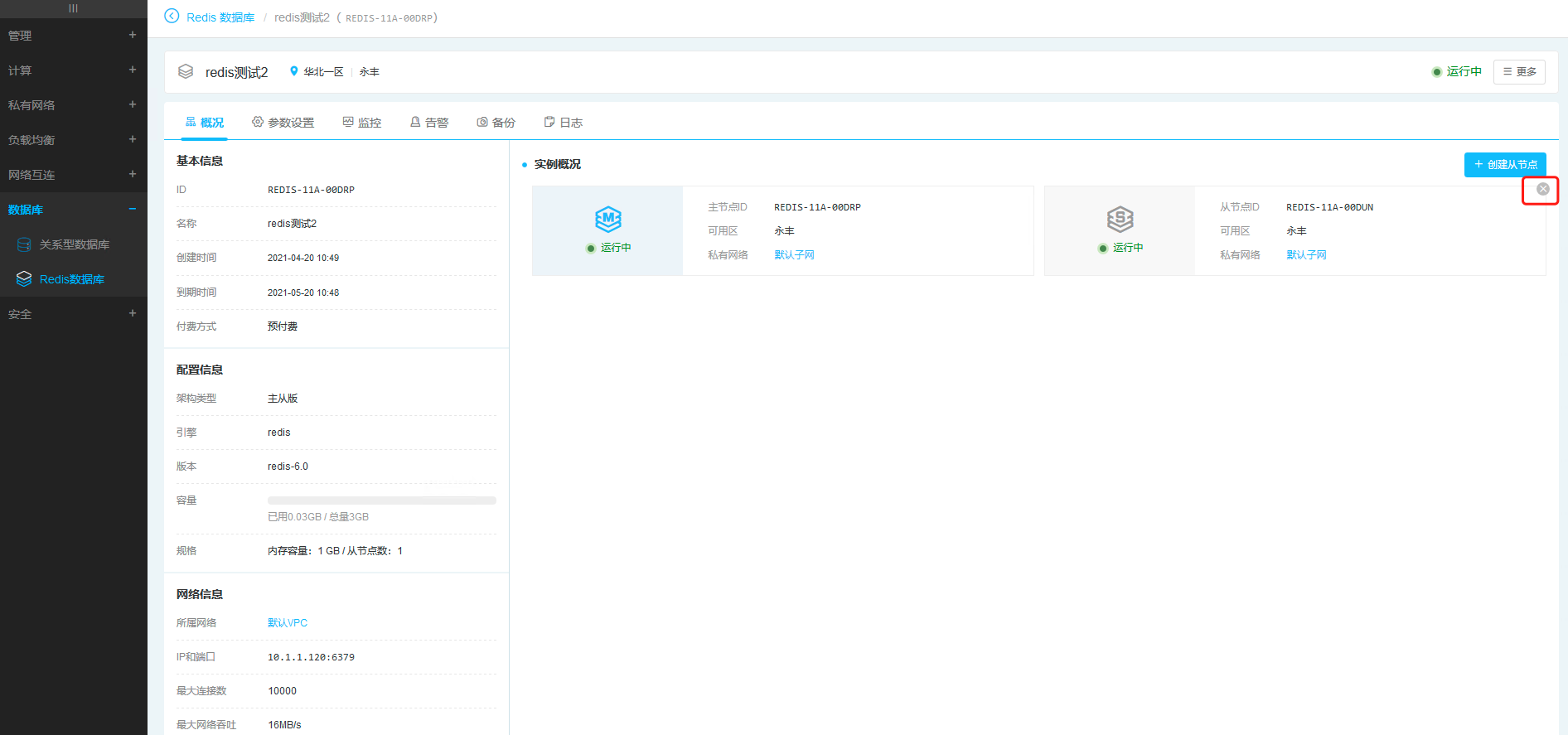Open 关系型数据库 in the sidebar
Screen dimensions: 1568x735
74,244
